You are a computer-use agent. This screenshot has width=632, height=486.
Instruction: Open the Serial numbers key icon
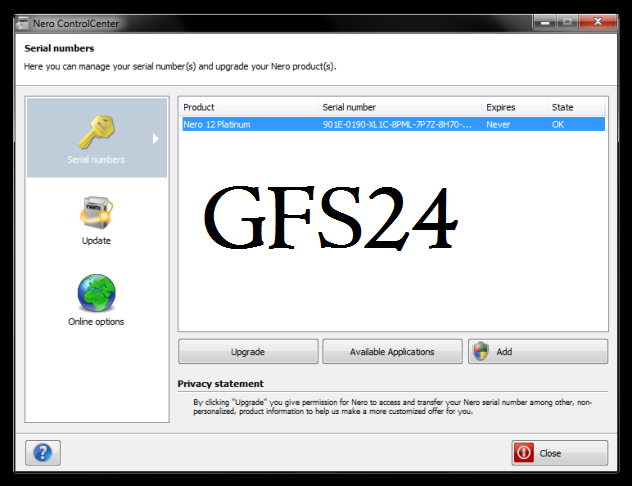(x=97, y=132)
